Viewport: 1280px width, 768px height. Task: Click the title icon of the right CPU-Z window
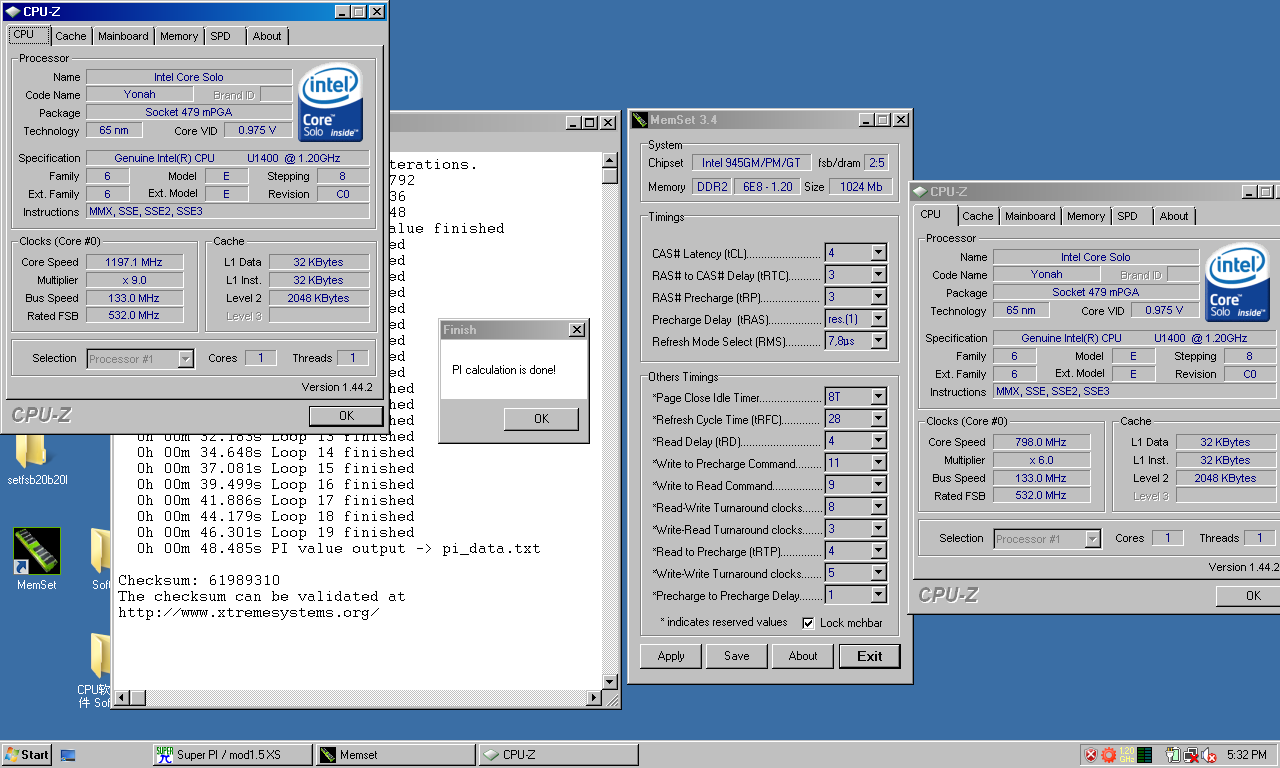pos(920,192)
